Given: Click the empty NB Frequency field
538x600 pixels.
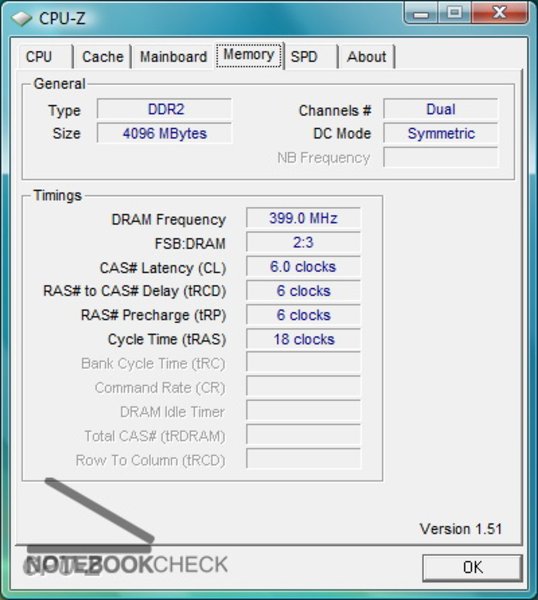Looking at the screenshot, I should click(441, 158).
